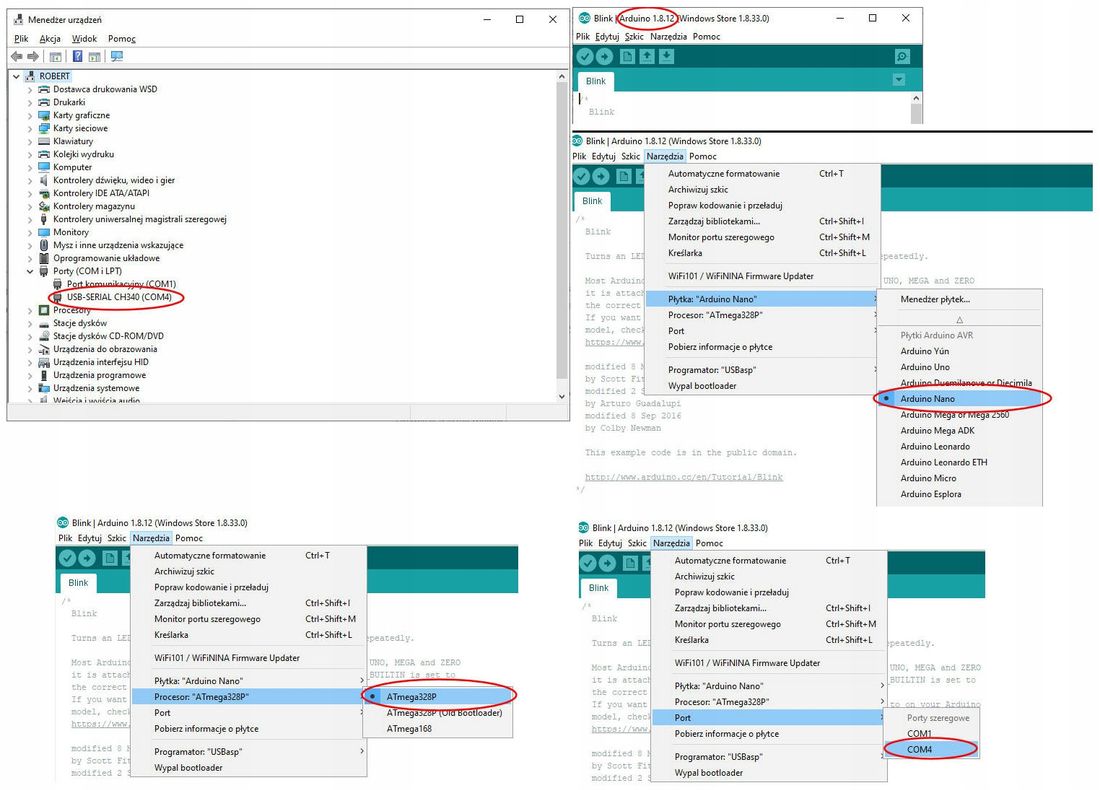The height and width of the screenshot is (790, 1100).
Task: Collapse the Porty (COM i LPT) node
Action: click(x=29, y=271)
